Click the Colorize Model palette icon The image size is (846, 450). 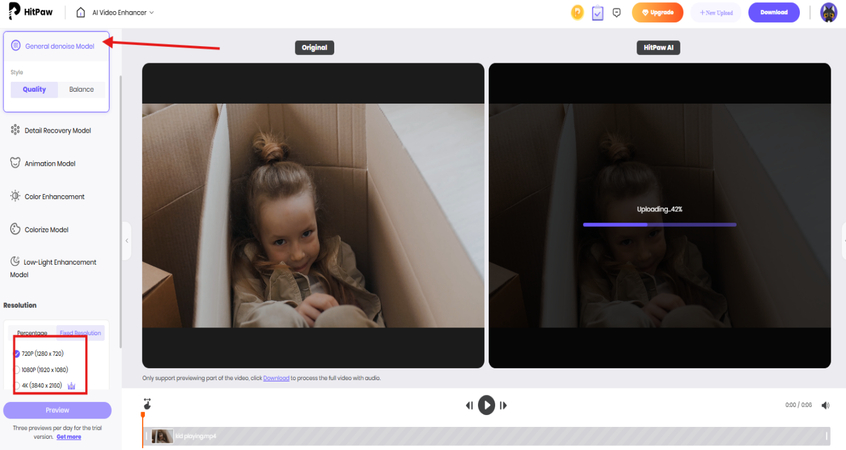pyautogui.click(x=15, y=229)
